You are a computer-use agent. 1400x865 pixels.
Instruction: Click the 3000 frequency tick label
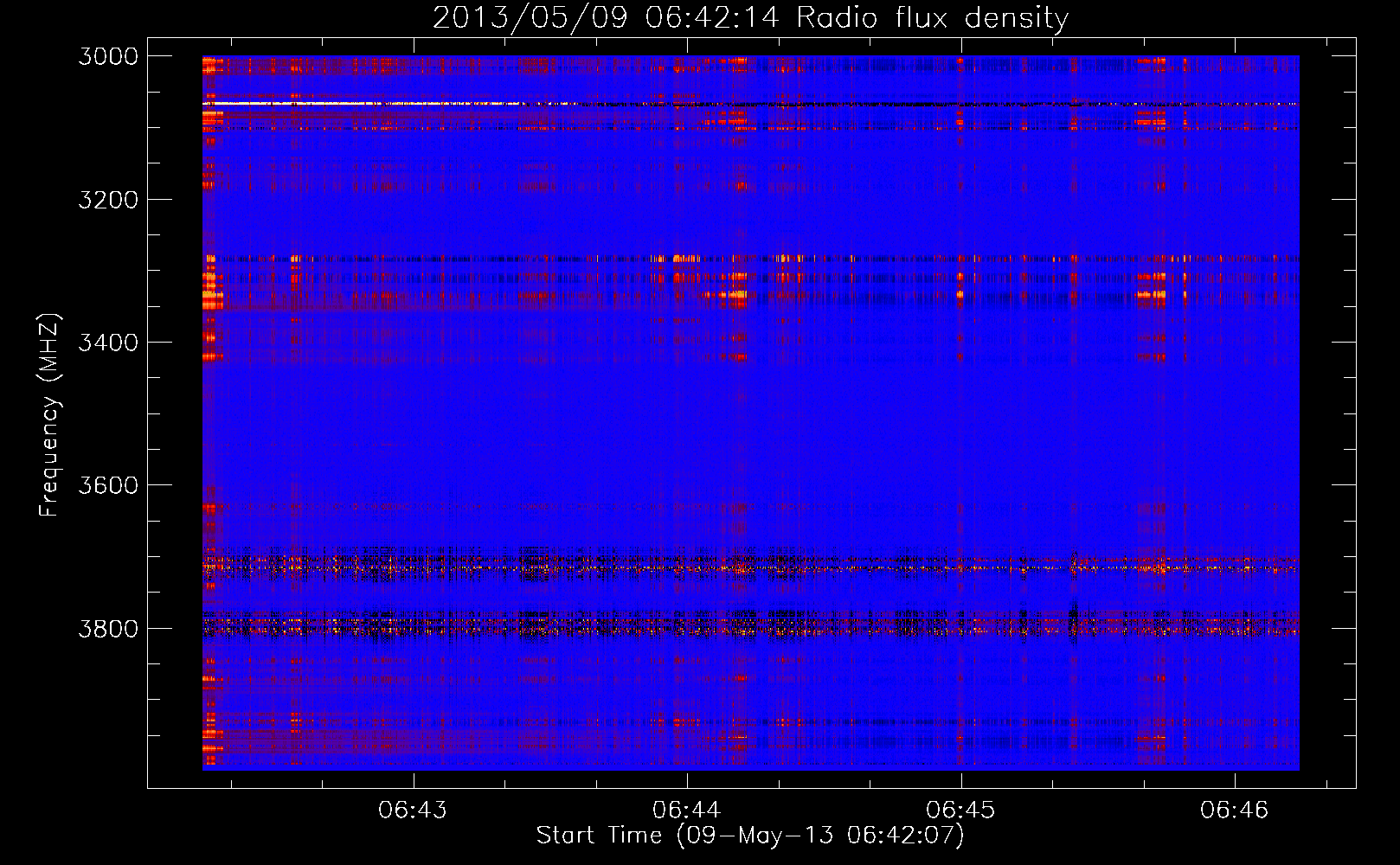(108, 56)
